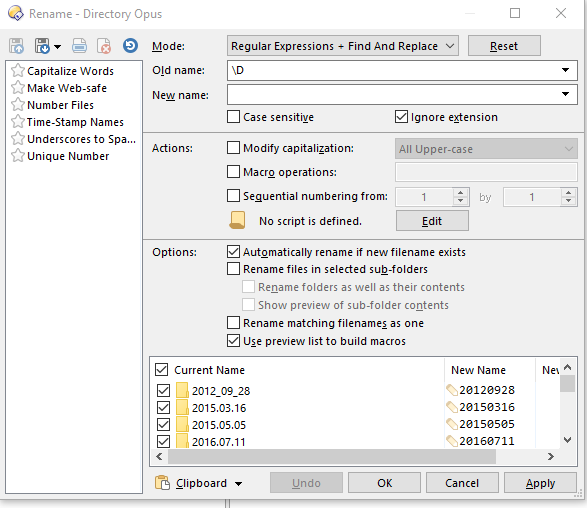Viewport: 587px width, 508px height.
Task: Click the Reset button
Action: tap(504, 46)
